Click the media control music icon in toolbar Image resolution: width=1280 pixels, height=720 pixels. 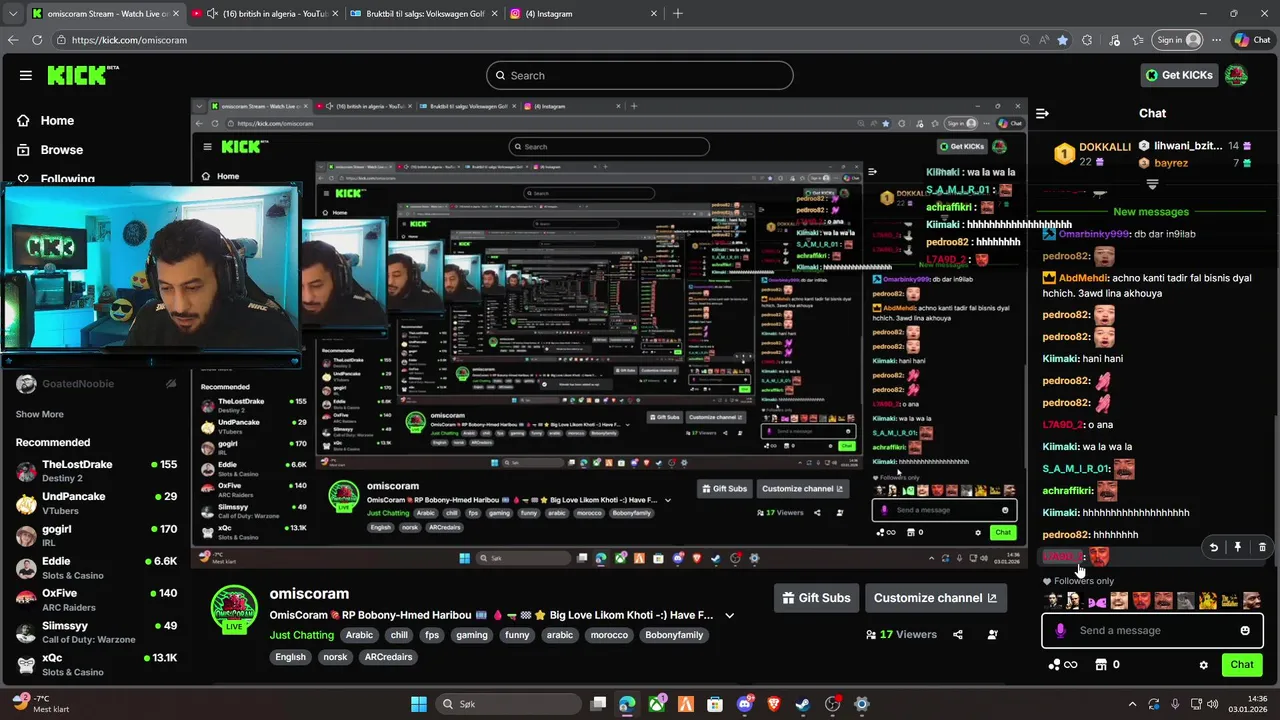[1114, 40]
